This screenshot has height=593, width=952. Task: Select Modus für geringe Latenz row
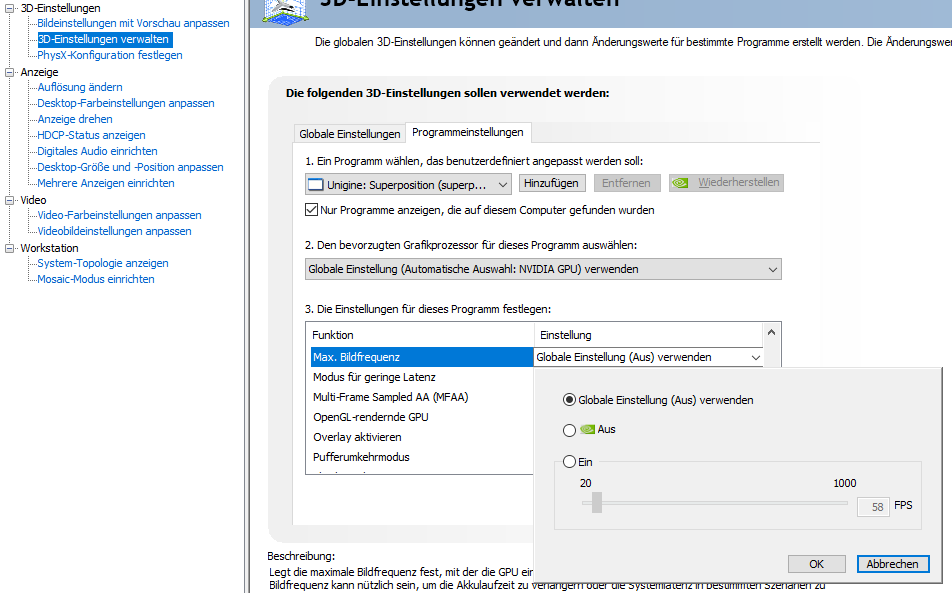click(x=421, y=377)
